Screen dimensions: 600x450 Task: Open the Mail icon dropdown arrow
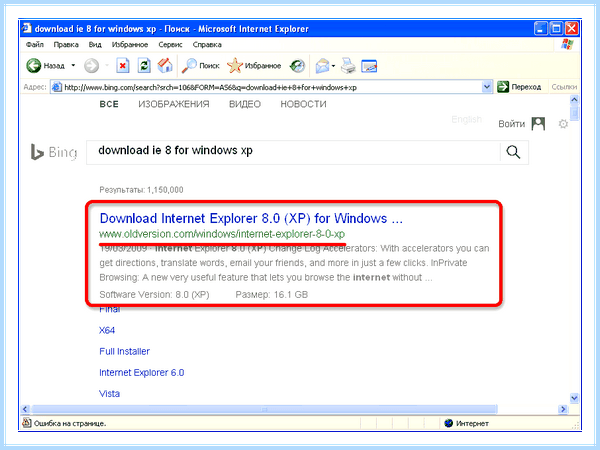333,66
